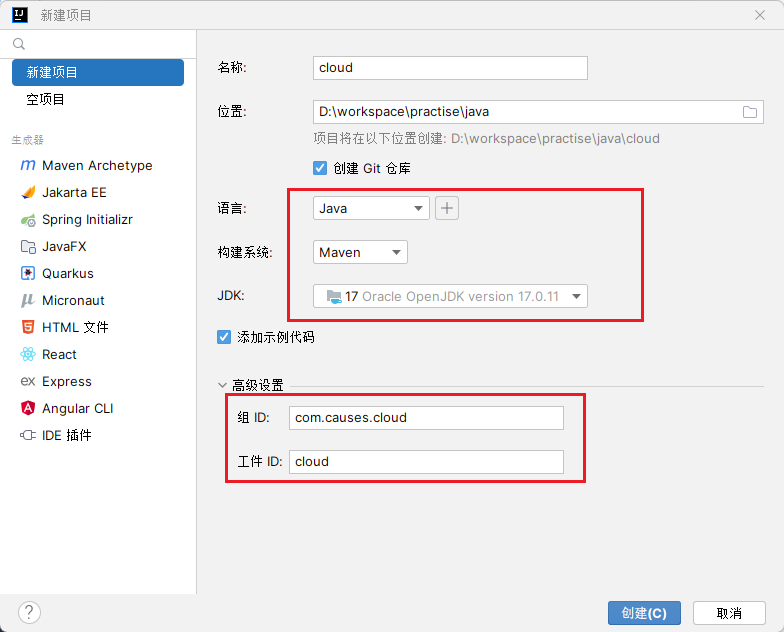Screen dimensions: 784x632
Task: Open the Java language dropdown
Action: pos(371,208)
